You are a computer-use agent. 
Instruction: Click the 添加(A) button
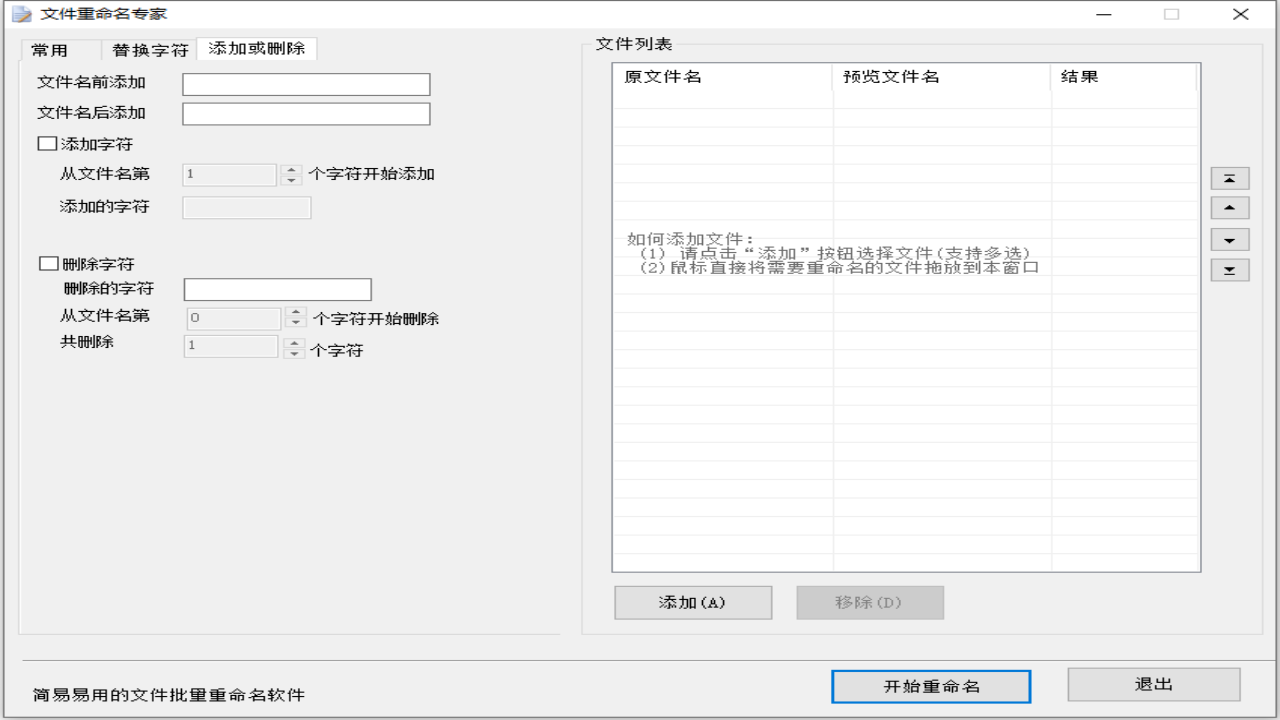pos(692,602)
